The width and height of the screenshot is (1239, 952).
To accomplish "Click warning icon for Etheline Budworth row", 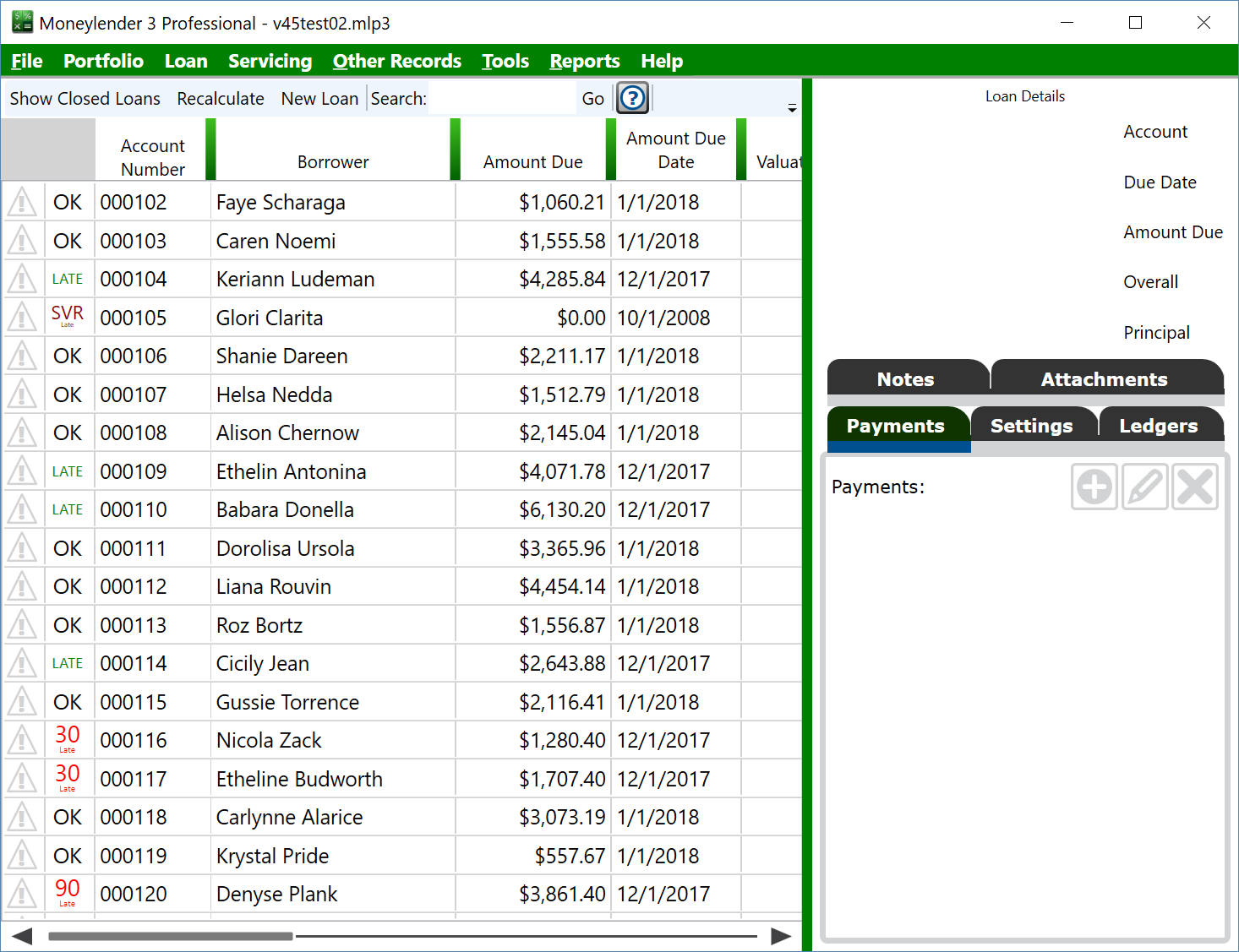I will (x=22, y=779).
